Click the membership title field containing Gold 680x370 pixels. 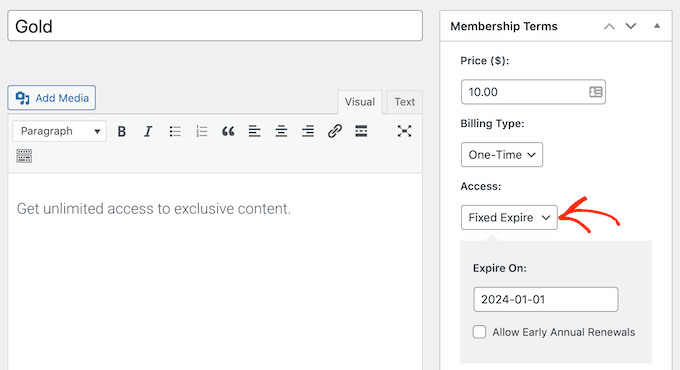tap(215, 26)
